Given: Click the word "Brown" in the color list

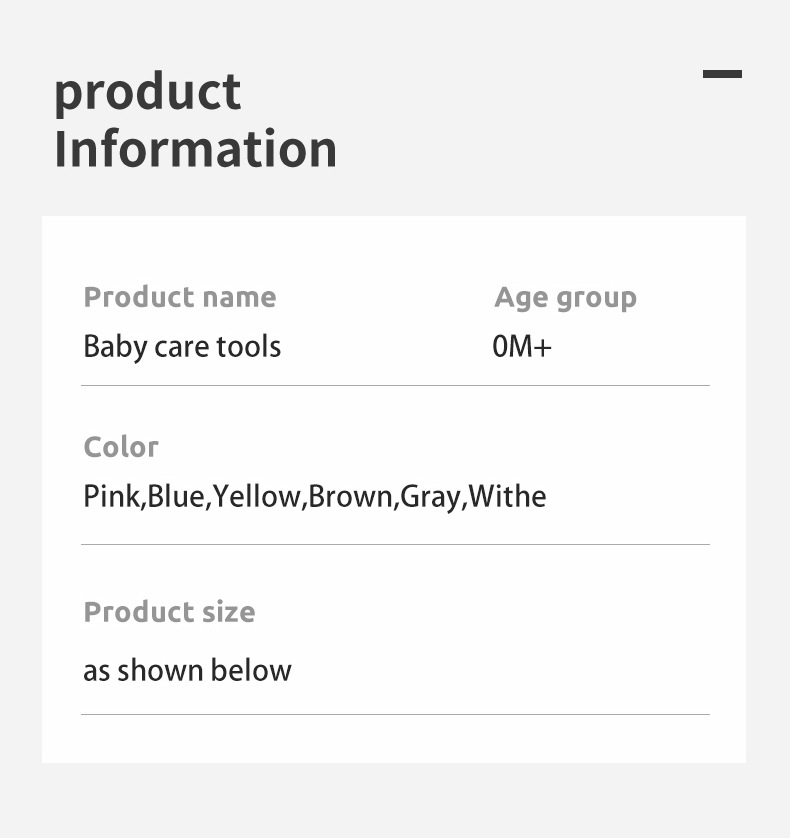Looking at the screenshot, I should [x=352, y=497].
